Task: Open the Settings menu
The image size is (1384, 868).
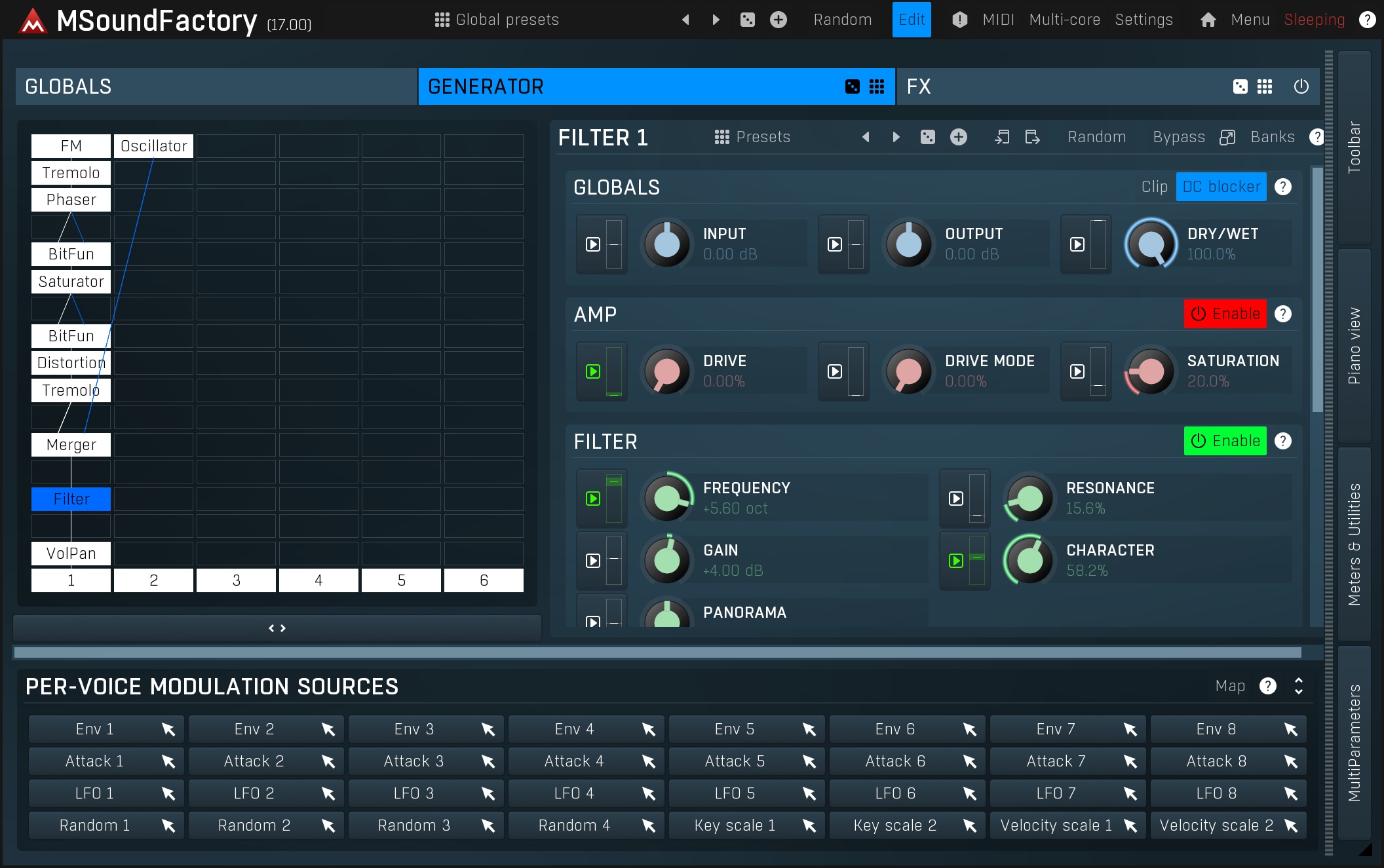Action: tap(1144, 20)
